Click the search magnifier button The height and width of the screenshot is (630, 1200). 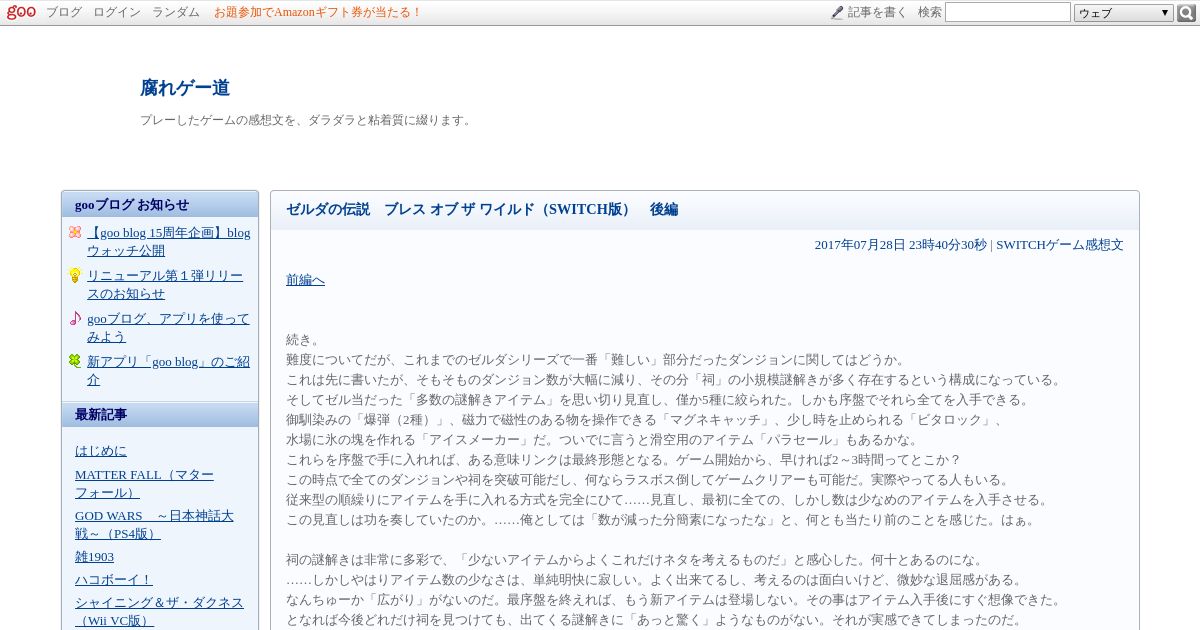click(x=1186, y=12)
